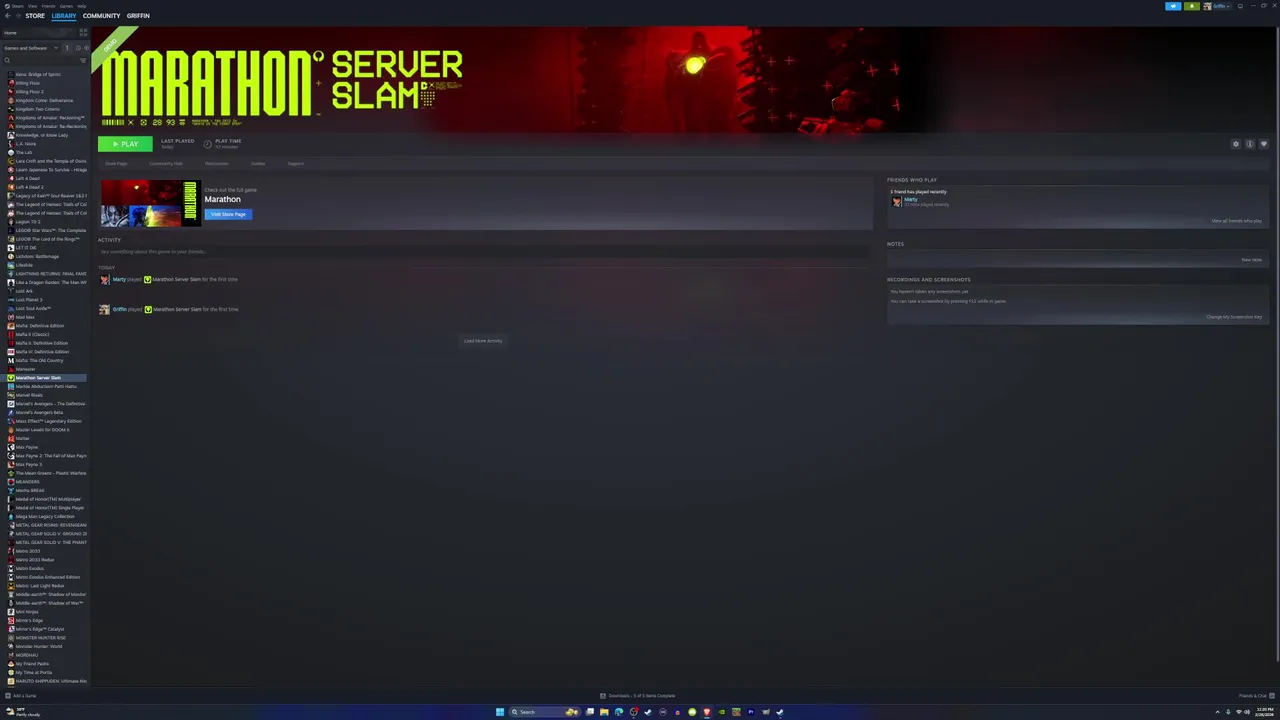Go back with the back arrow
1280x720 pixels.
click(7, 16)
